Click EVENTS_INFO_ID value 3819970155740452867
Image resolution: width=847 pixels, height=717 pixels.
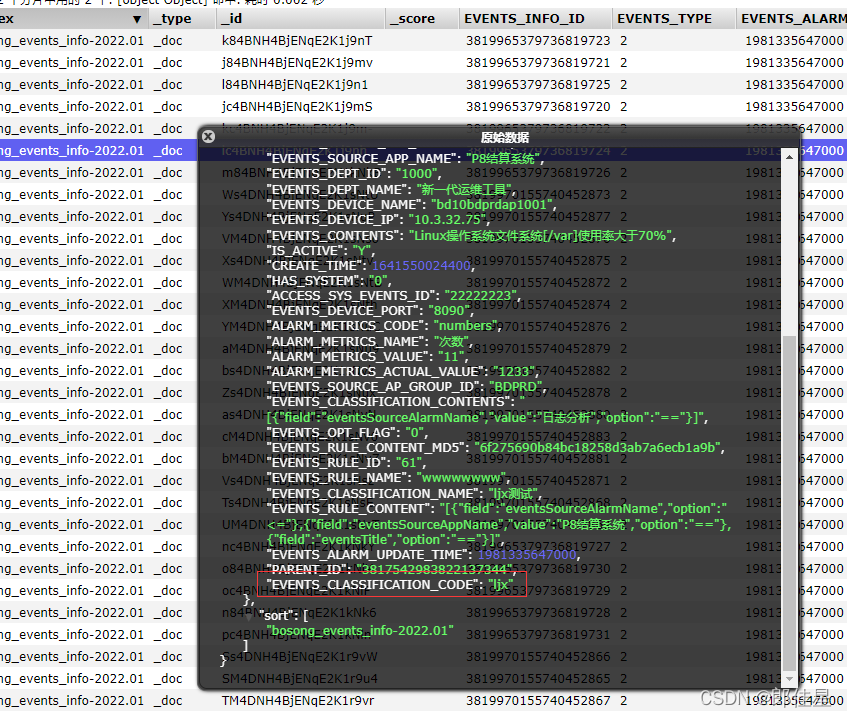click(x=538, y=701)
